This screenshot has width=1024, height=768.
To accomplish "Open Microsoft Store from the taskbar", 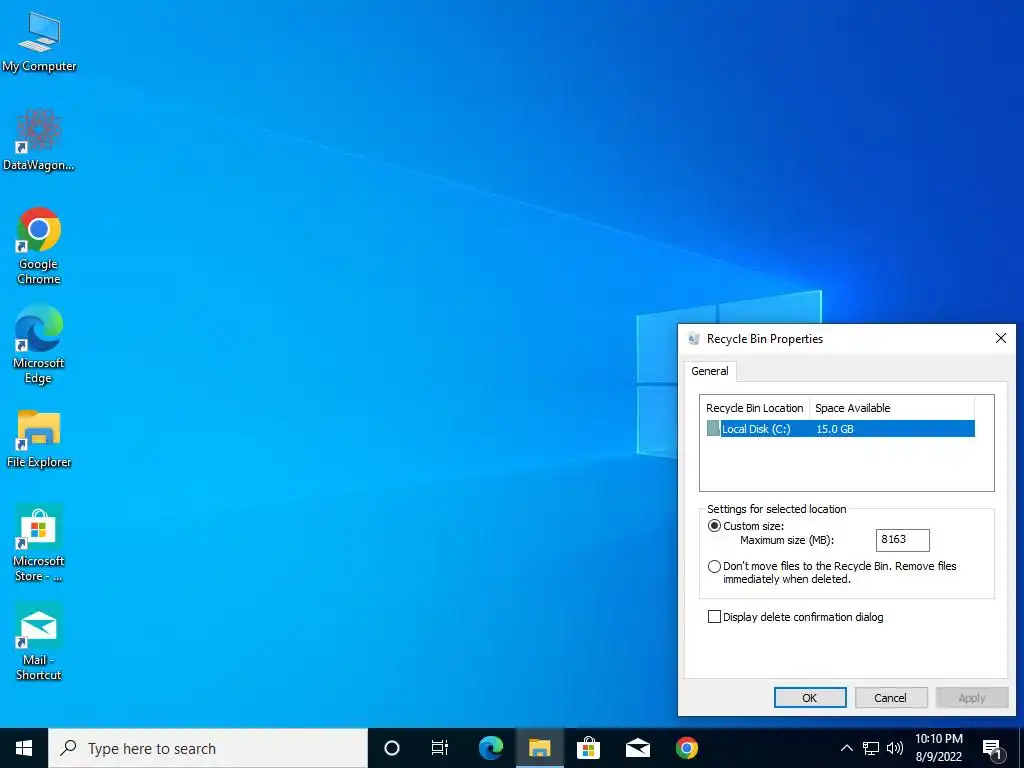I will point(588,748).
